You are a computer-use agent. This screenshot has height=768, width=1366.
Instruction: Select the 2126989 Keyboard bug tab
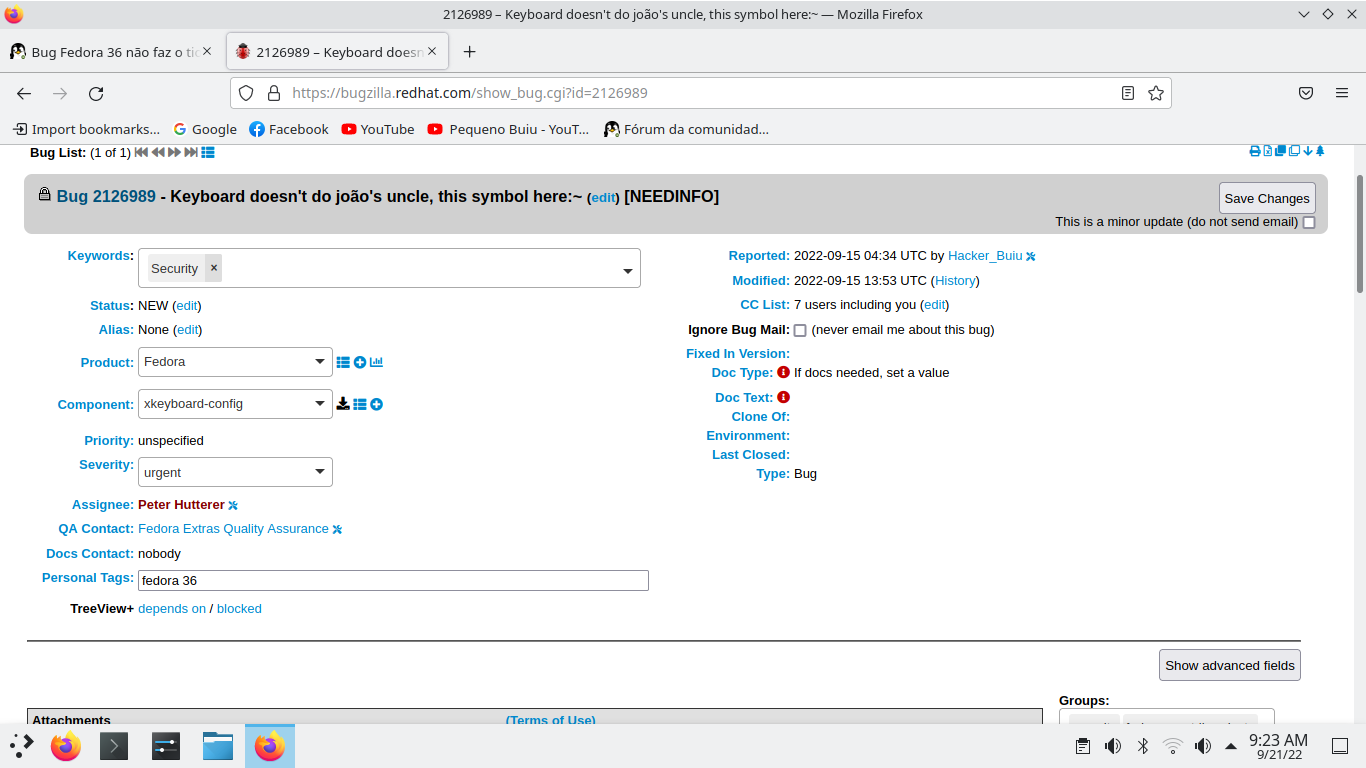point(337,52)
